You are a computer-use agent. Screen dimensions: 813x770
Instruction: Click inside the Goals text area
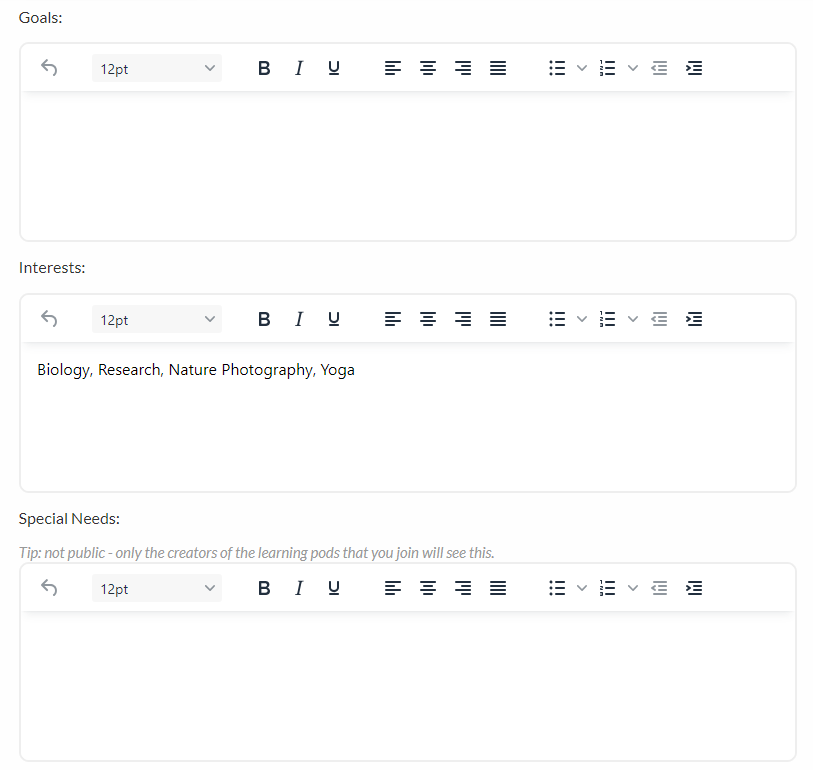(408, 166)
